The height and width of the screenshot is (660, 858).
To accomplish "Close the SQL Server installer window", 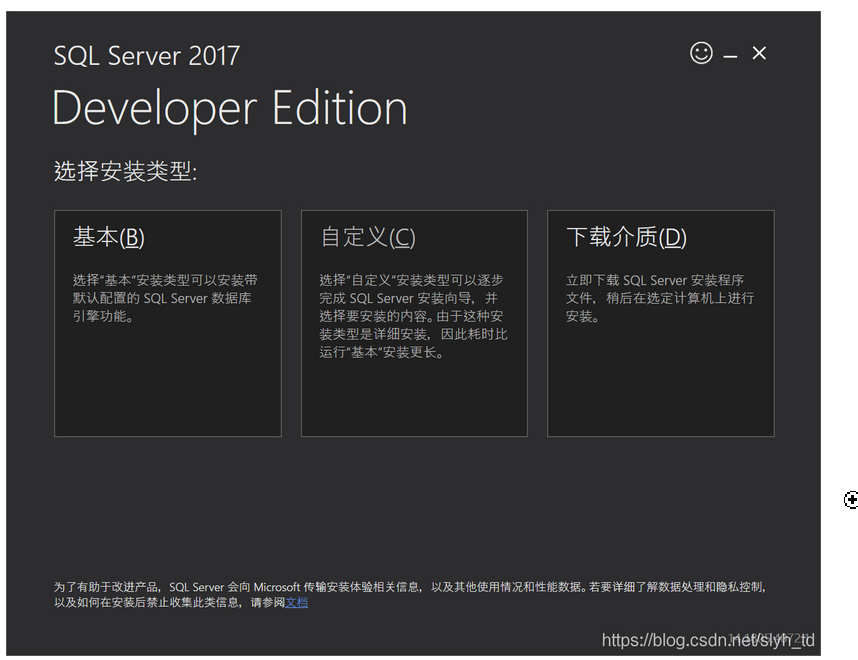I will [x=759, y=53].
